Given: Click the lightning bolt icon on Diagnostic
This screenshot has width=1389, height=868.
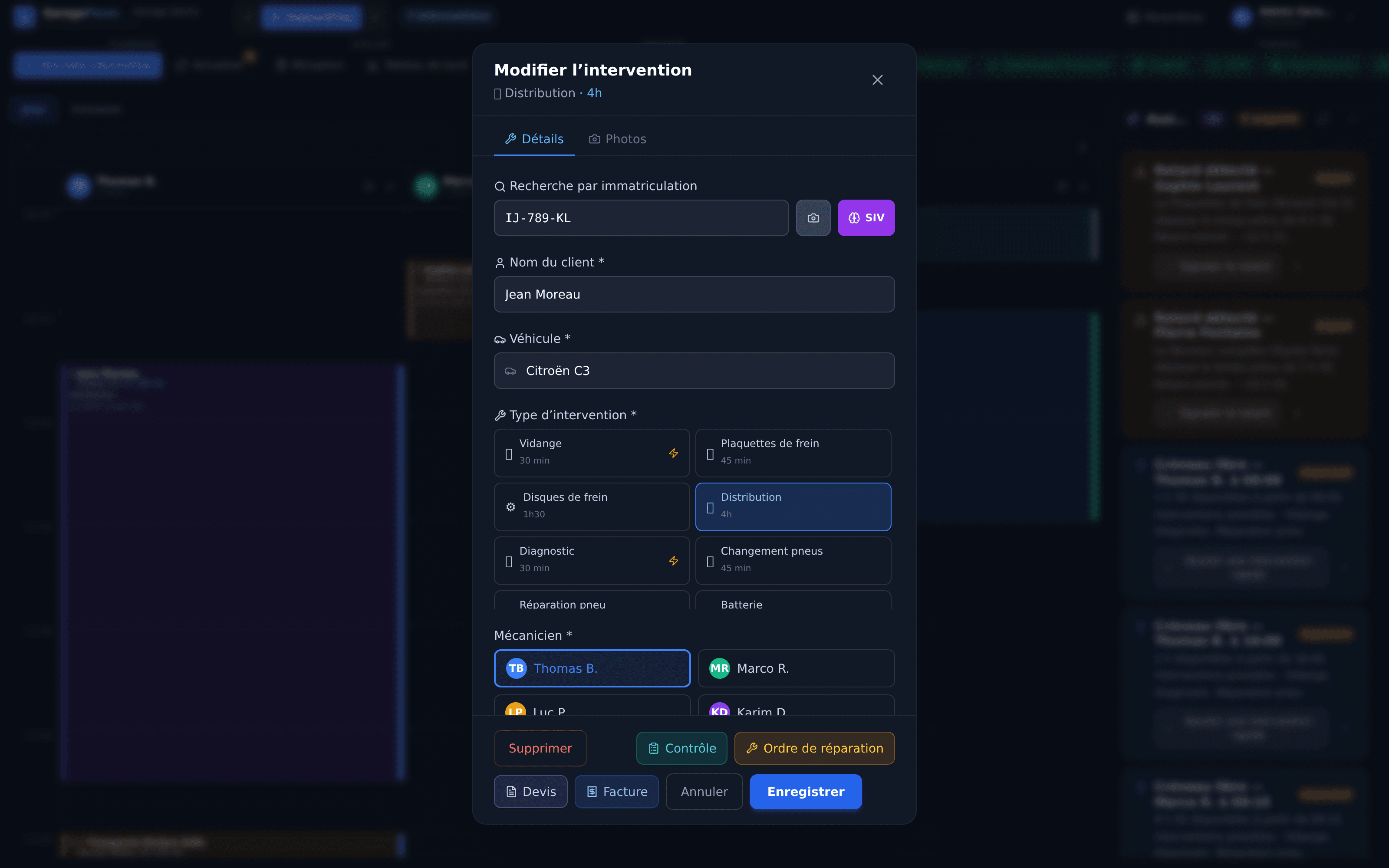Looking at the screenshot, I should click(673, 560).
